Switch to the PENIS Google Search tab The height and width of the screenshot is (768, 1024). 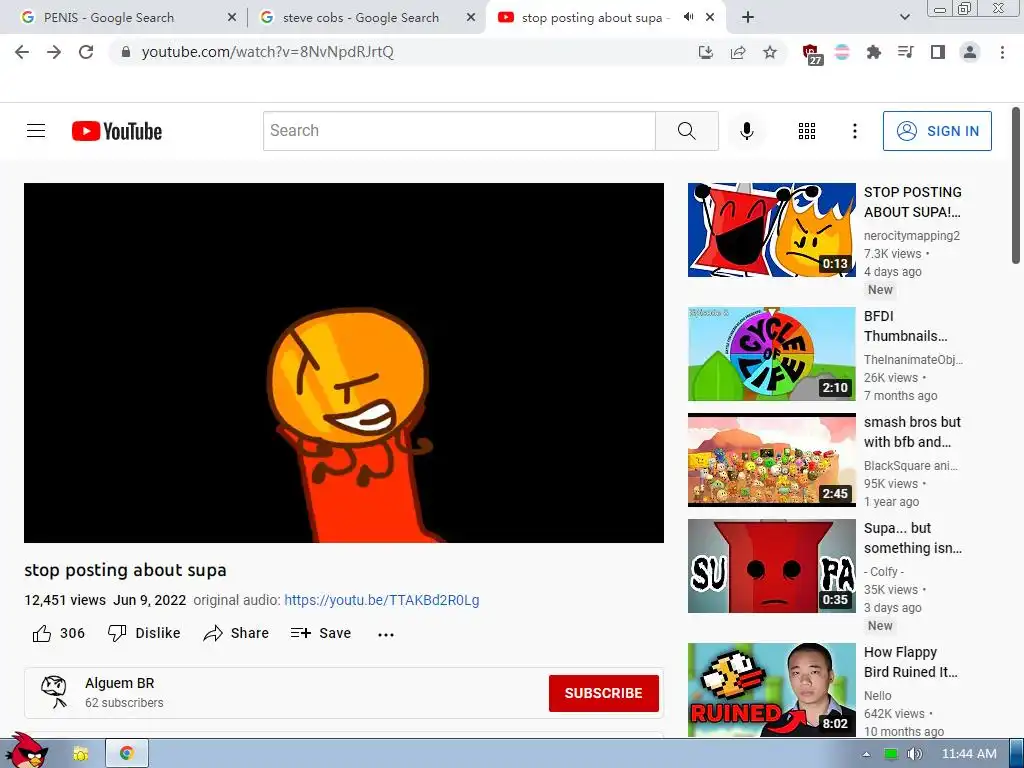tap(109, 18)
